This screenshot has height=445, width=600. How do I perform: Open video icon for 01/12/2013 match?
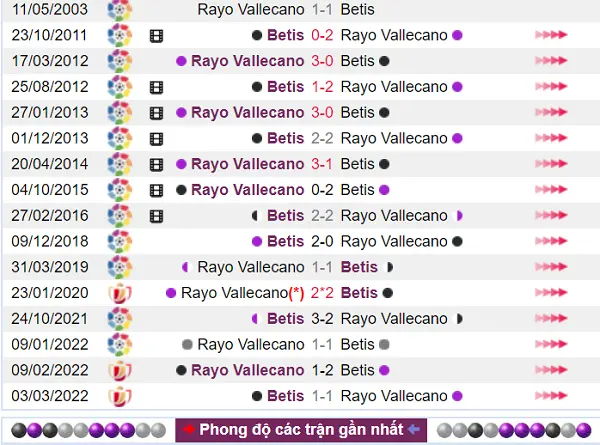[x=156, y=139]
